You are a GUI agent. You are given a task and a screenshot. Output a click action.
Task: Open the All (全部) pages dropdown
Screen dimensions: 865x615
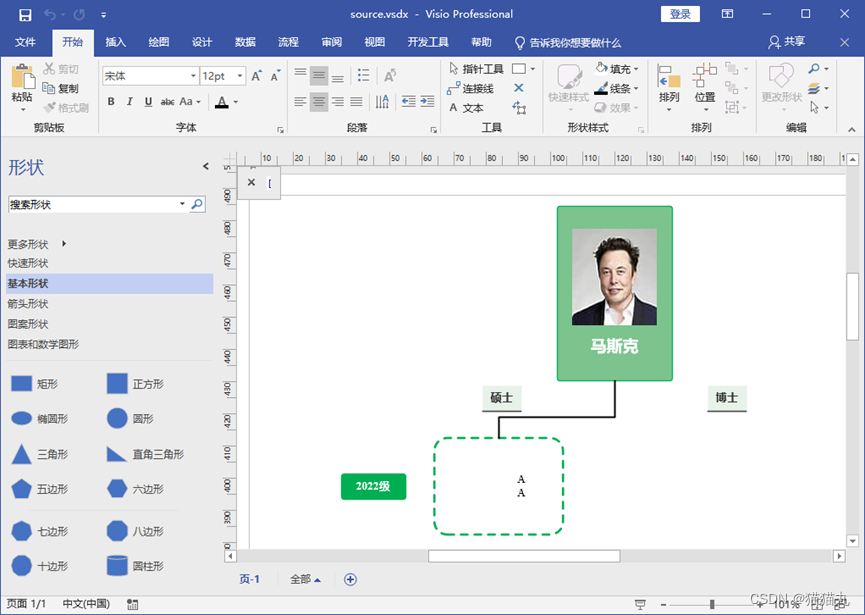pos(305,579)
